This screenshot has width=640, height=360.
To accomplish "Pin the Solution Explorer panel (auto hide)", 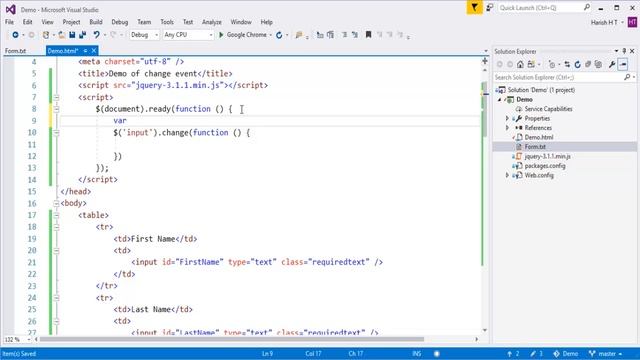I will point(624,51).
